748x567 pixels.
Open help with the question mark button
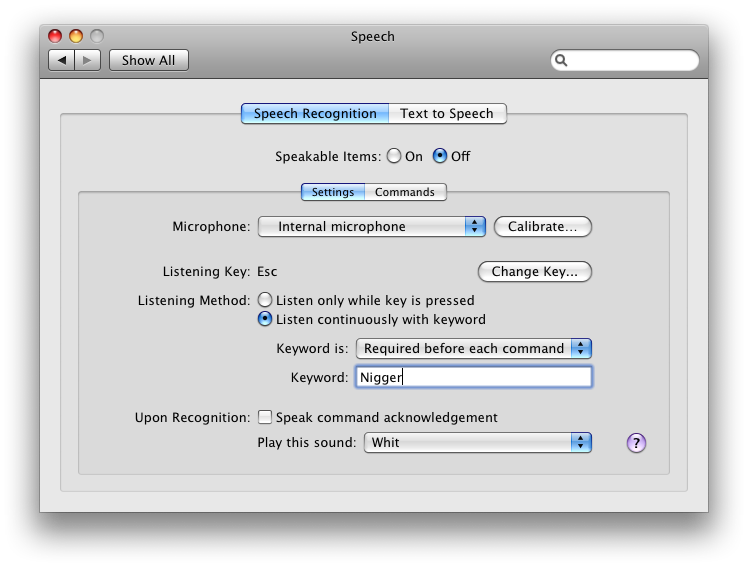(636, 443)
